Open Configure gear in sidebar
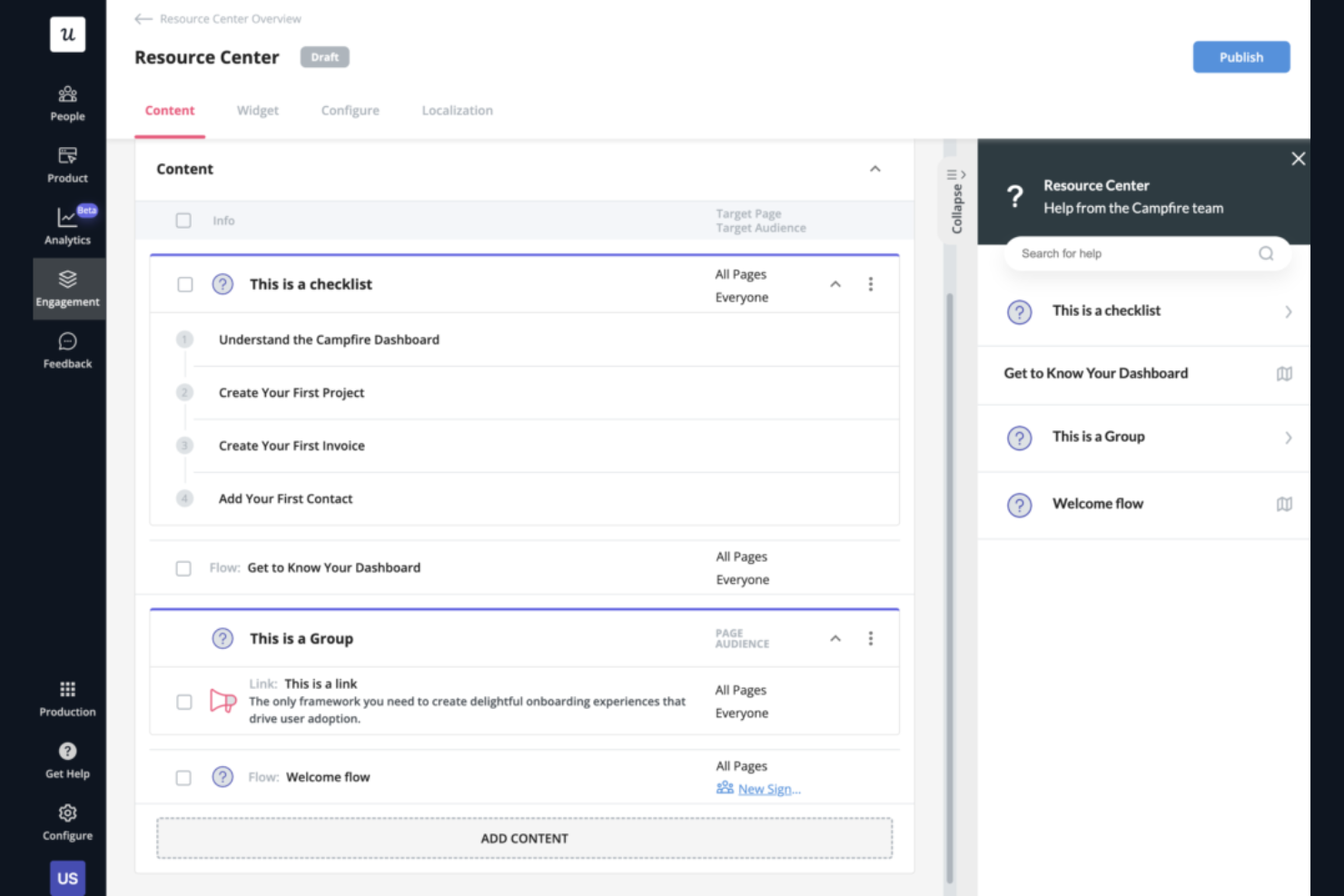Viewport: 1344px width, 896px height. (67, 822)
